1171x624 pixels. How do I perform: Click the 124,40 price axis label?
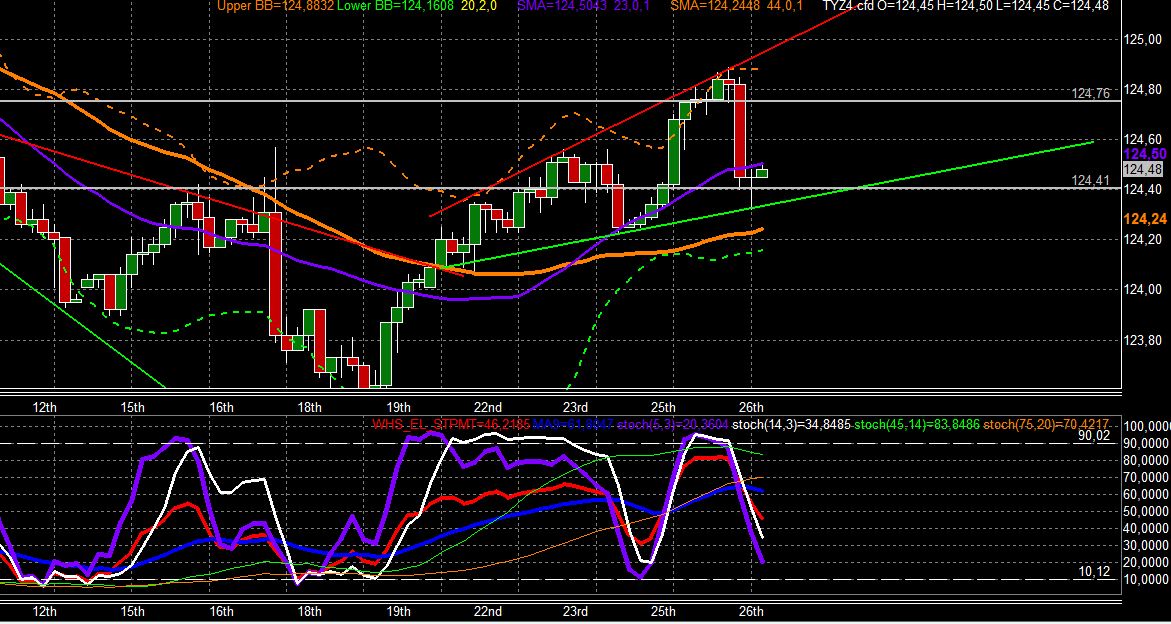[x=1143, y=190]
